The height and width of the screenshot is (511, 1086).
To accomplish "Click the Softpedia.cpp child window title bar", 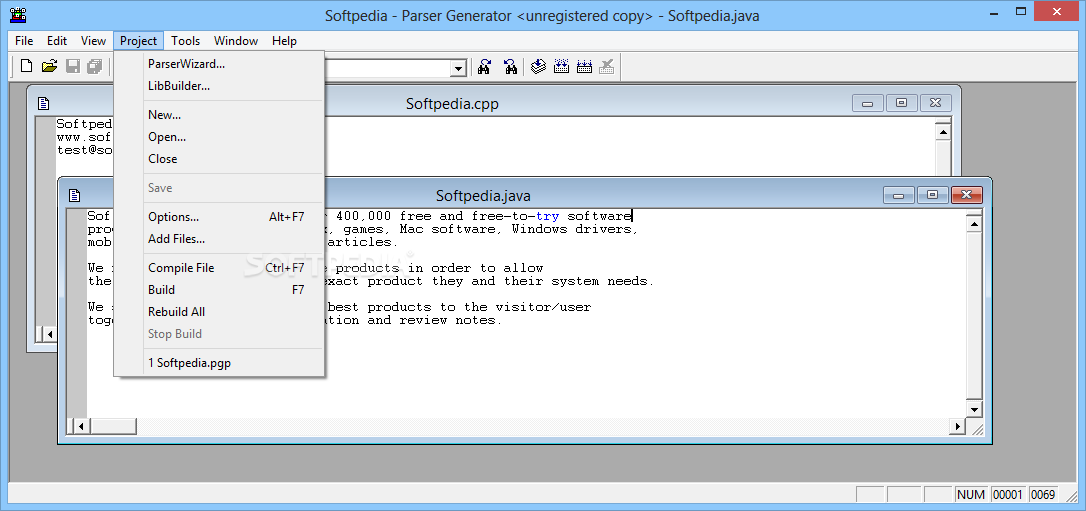I will (452, 104).
